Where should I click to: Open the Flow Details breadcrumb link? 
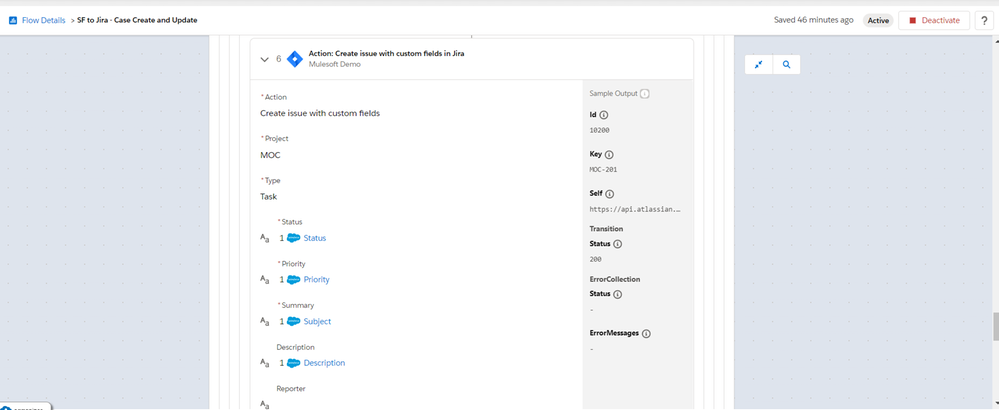43,20
